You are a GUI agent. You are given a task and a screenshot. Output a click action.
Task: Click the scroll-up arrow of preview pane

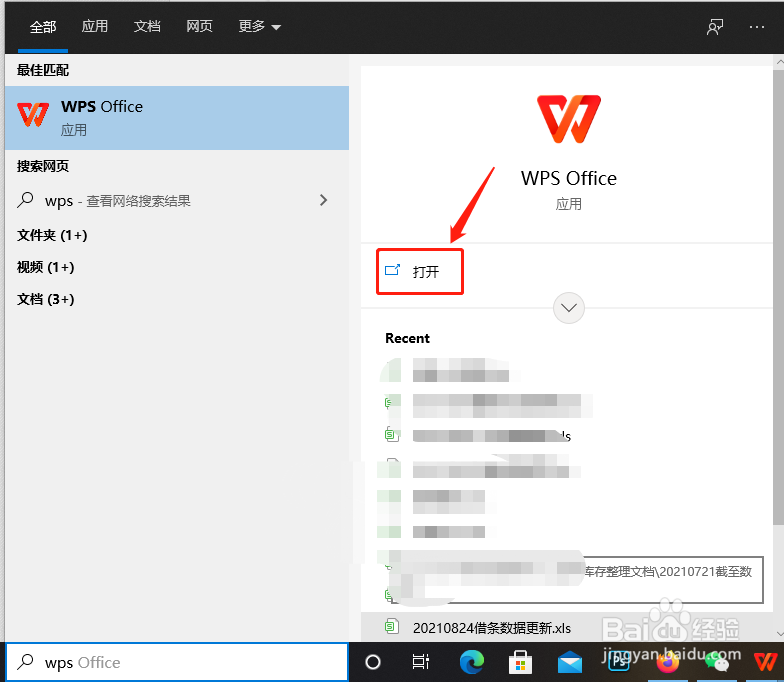point(779,62)
